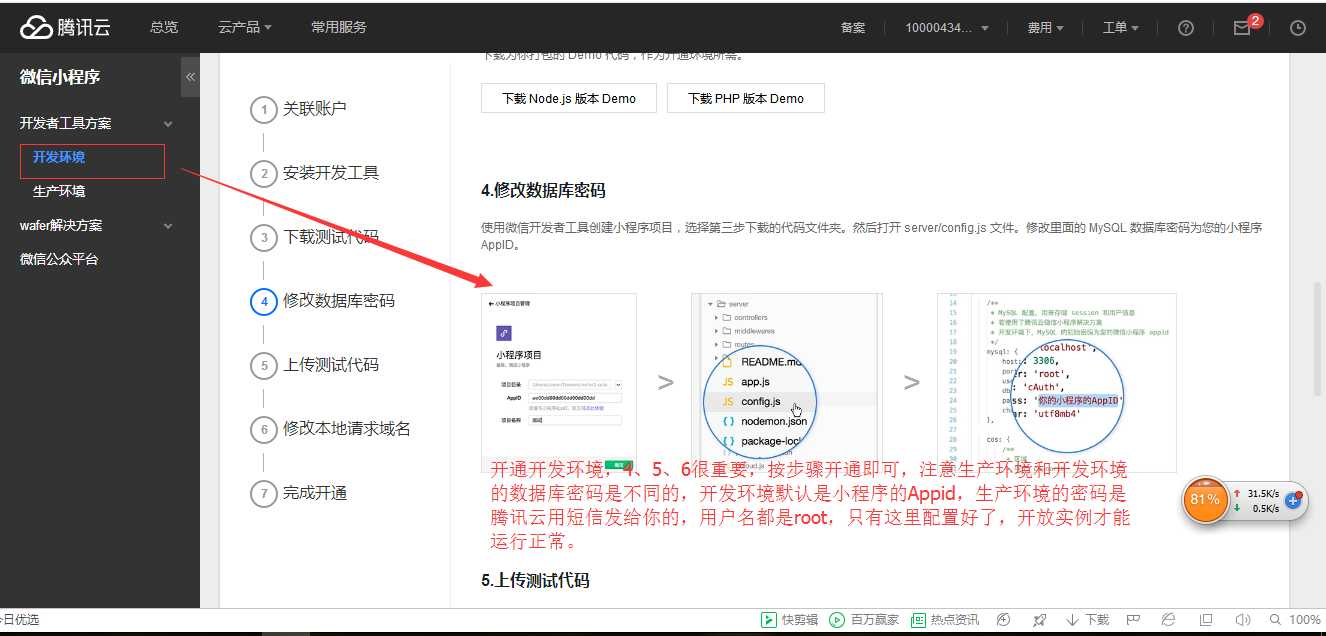The height and width of the screenshot is (636, 1326).
Task: Open the mysql config code screenshot
Action: tap(1057, 382)
